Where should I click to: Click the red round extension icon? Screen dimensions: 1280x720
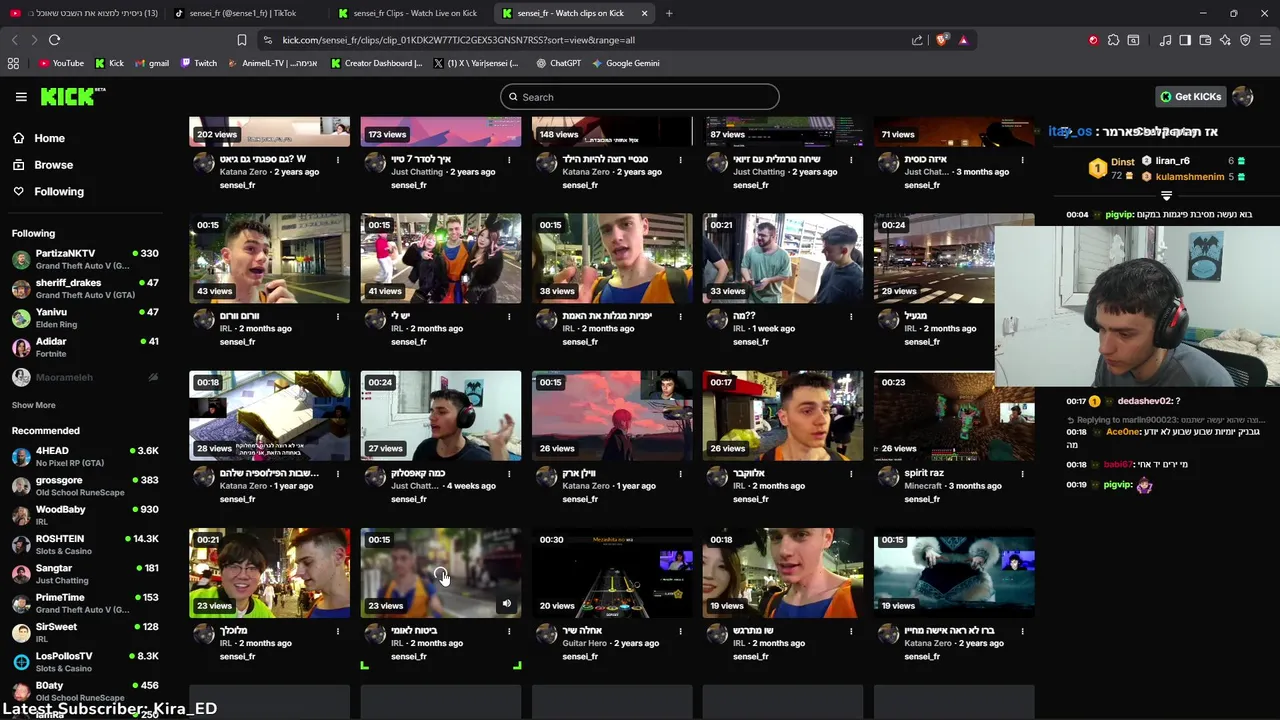(x=1093, y=40)
